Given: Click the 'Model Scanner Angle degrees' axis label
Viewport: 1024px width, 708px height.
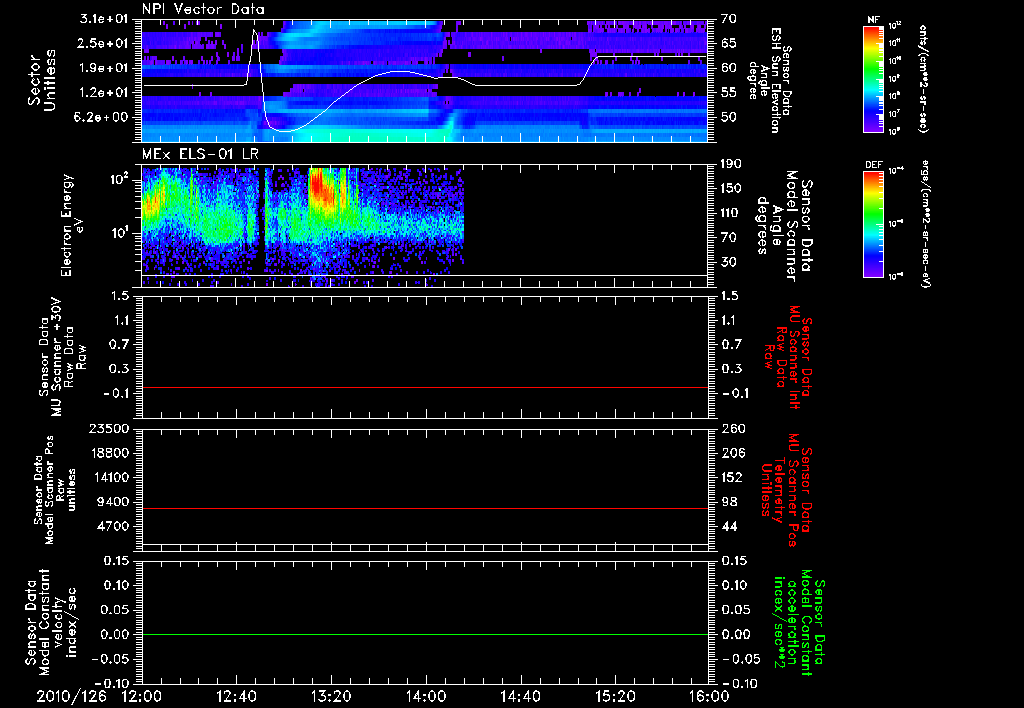Looking at the screenshot, I should click(x=784, y=226).
